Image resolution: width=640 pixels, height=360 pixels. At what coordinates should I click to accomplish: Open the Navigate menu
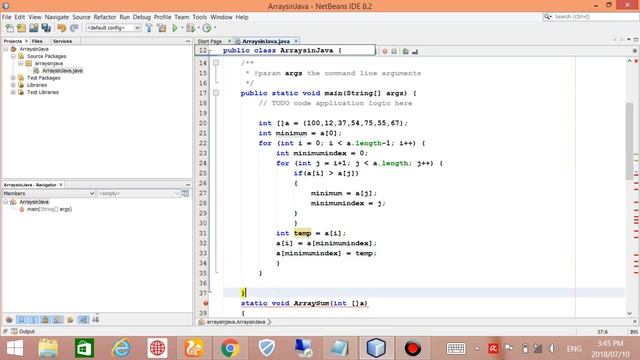click(57, 17)
